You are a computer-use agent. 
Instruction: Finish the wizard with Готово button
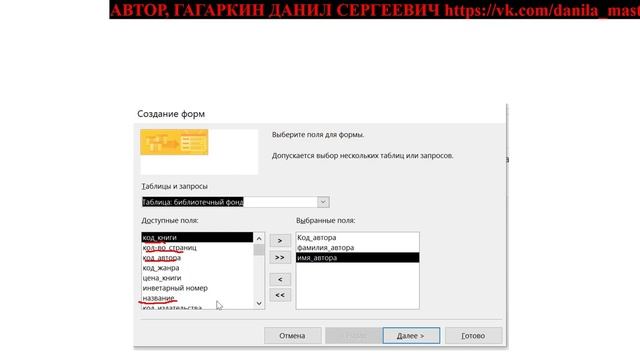[x=473, y=336]
